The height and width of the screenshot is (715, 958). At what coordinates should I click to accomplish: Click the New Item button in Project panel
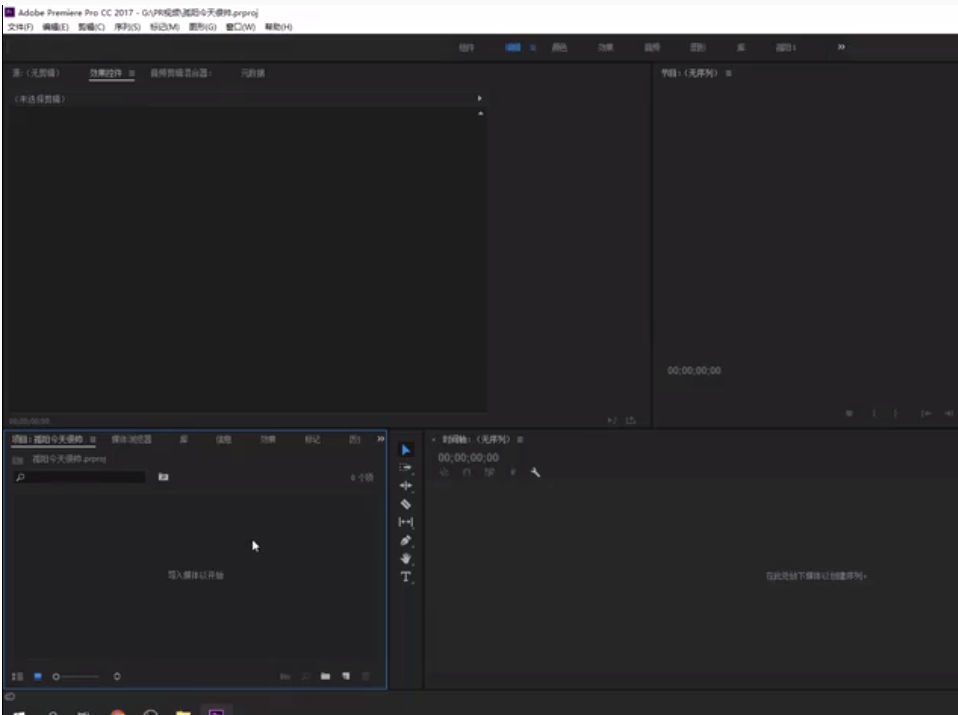[344, 676]
